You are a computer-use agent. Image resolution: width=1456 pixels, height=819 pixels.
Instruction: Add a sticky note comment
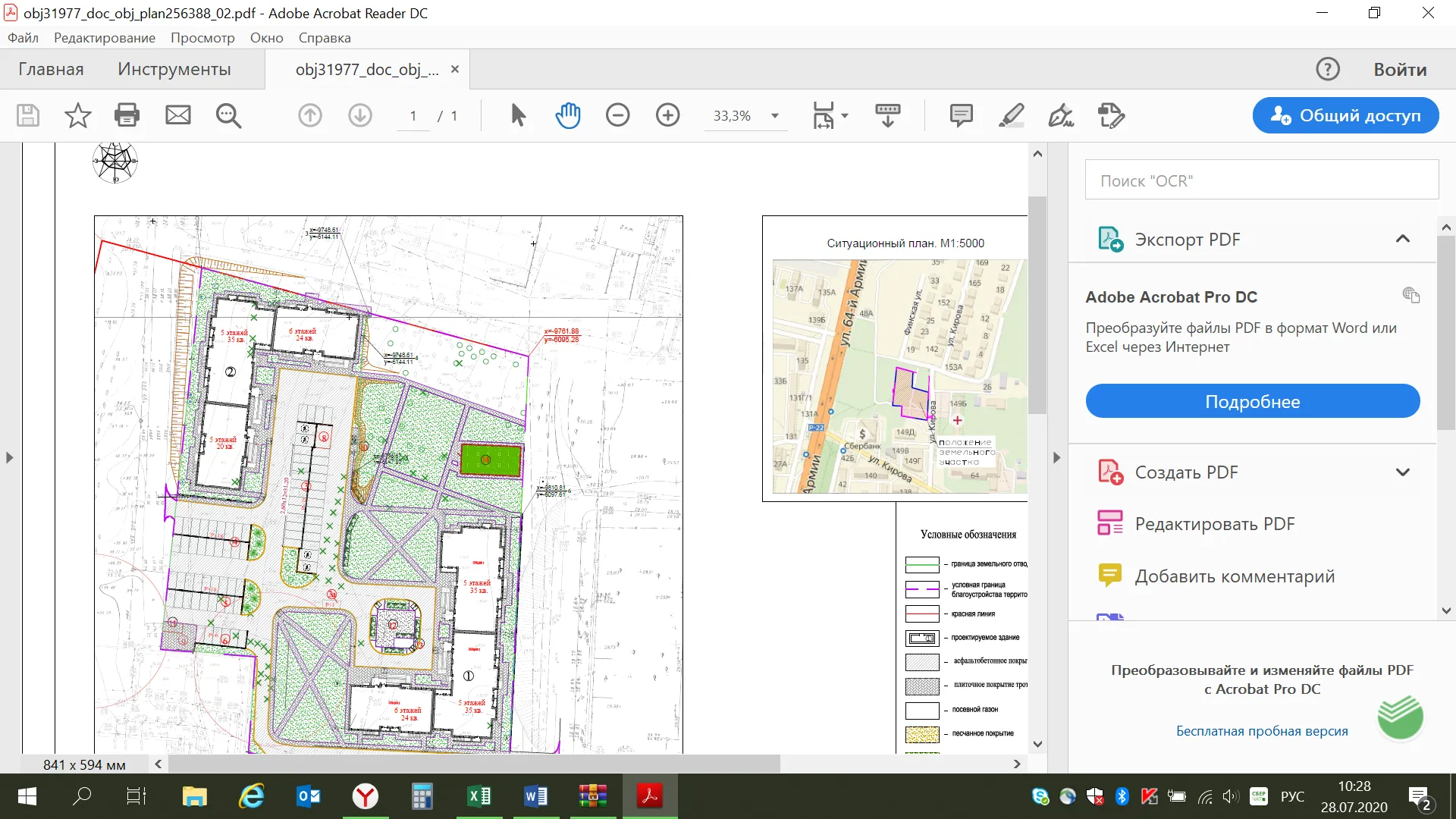coord(961,115)
